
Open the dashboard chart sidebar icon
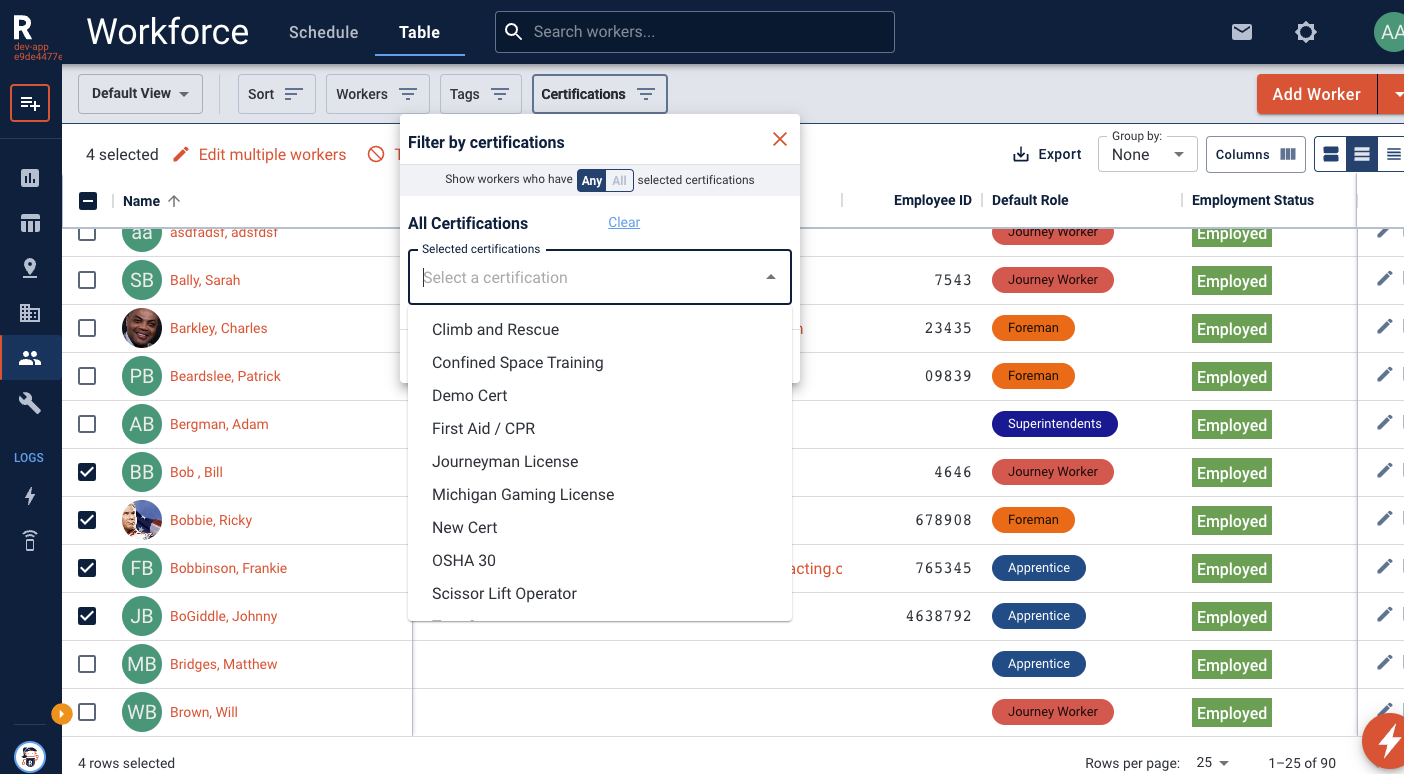point(30,178)
